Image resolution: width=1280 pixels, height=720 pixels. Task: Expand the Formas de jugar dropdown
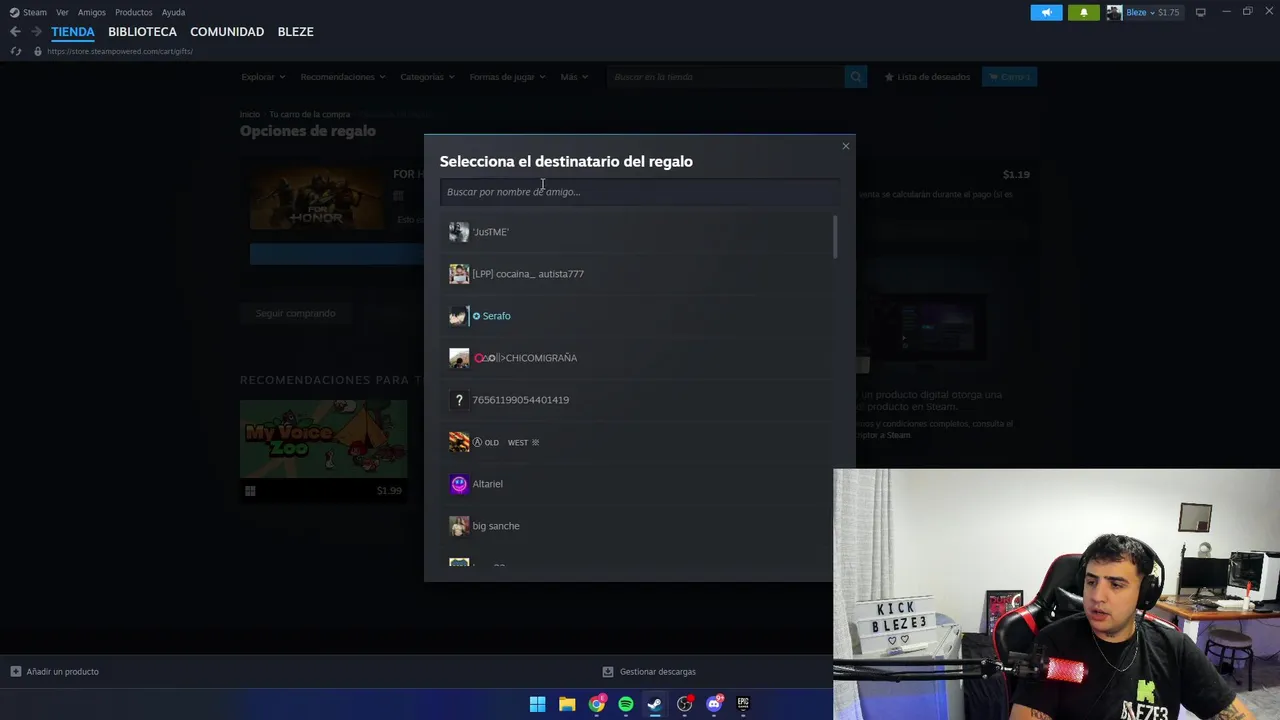click(x=508, y=77)
